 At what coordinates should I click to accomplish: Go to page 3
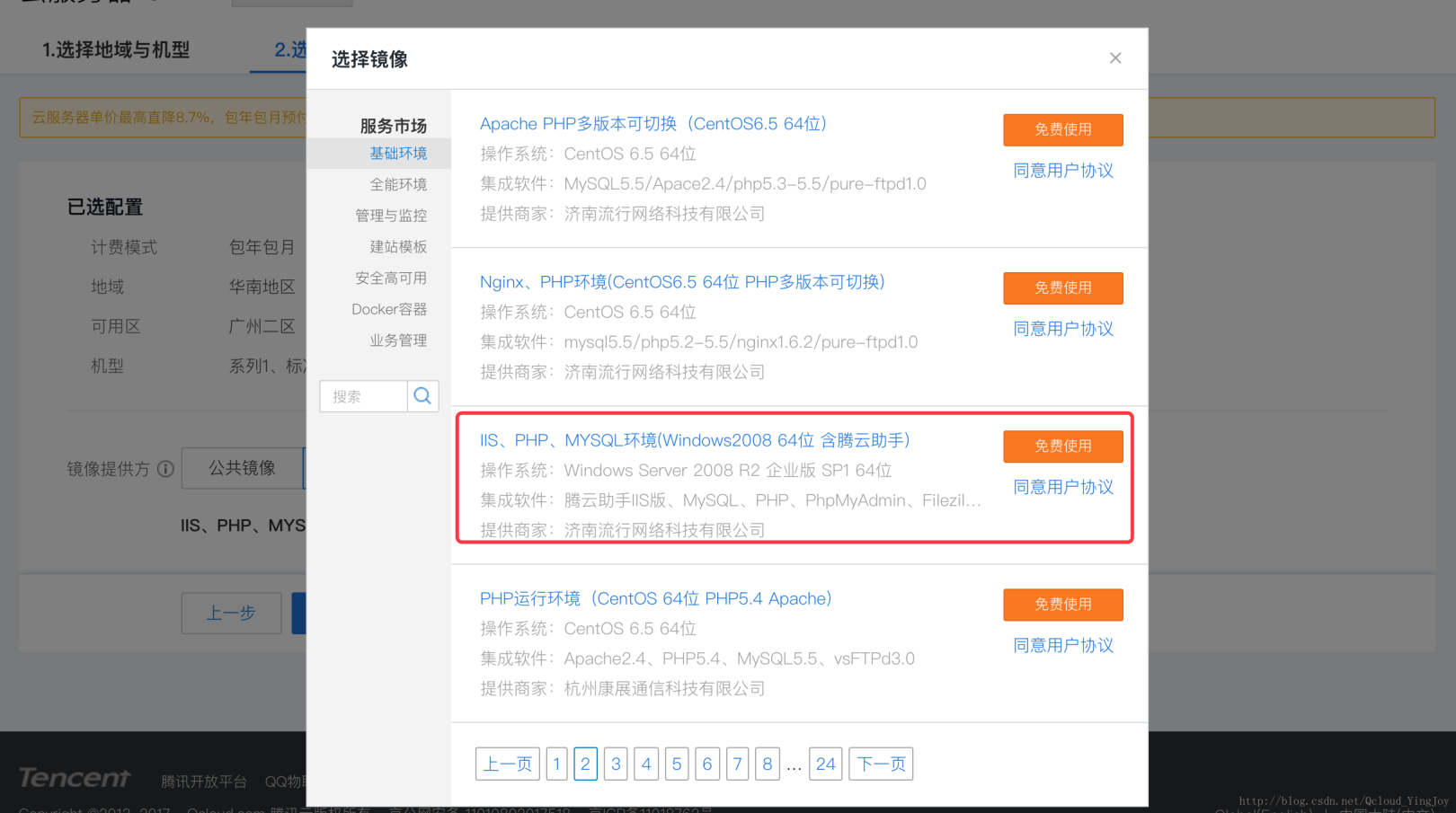616,764
